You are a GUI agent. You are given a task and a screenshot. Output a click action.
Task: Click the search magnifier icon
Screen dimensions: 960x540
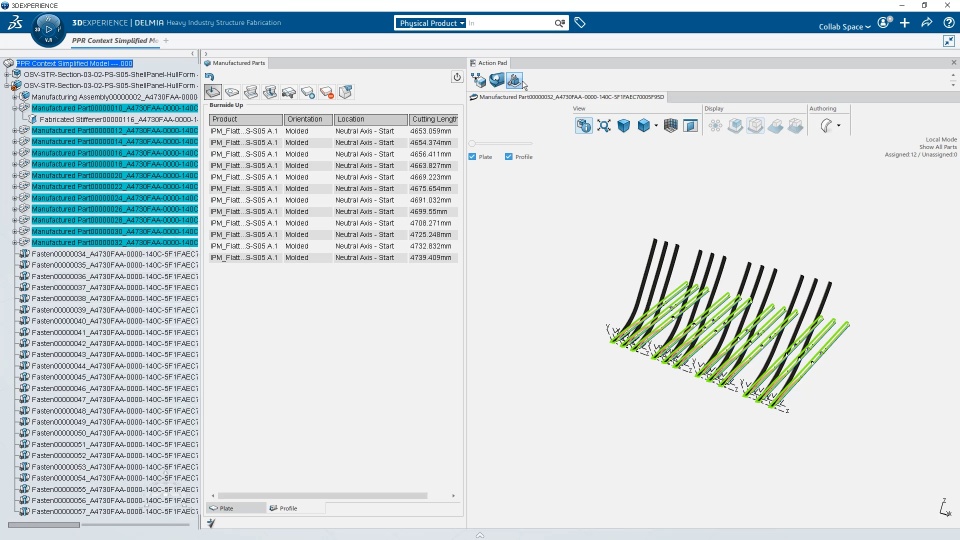(560, 23)
